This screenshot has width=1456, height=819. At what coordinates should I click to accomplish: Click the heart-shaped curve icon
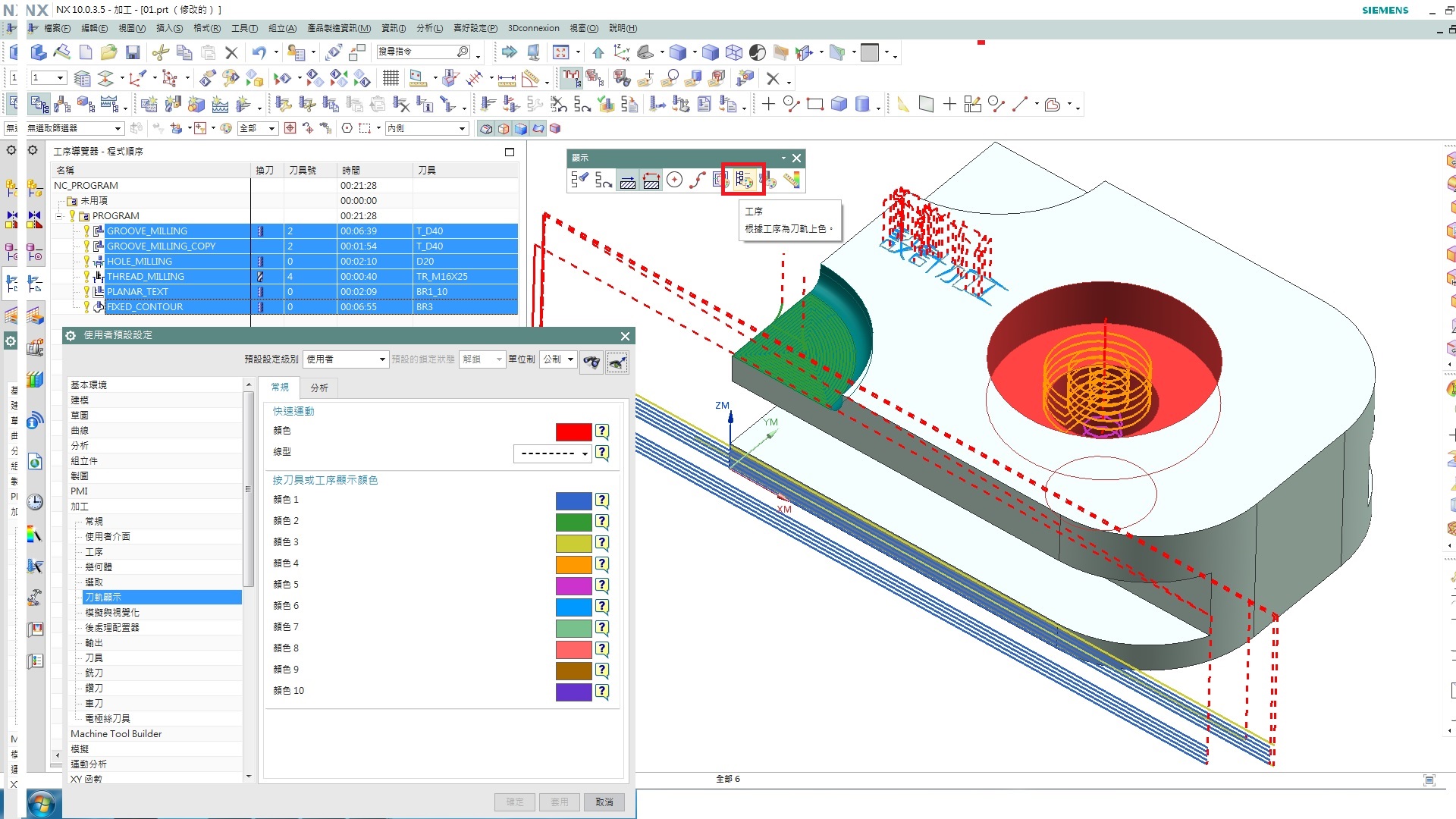[1052, 104]
